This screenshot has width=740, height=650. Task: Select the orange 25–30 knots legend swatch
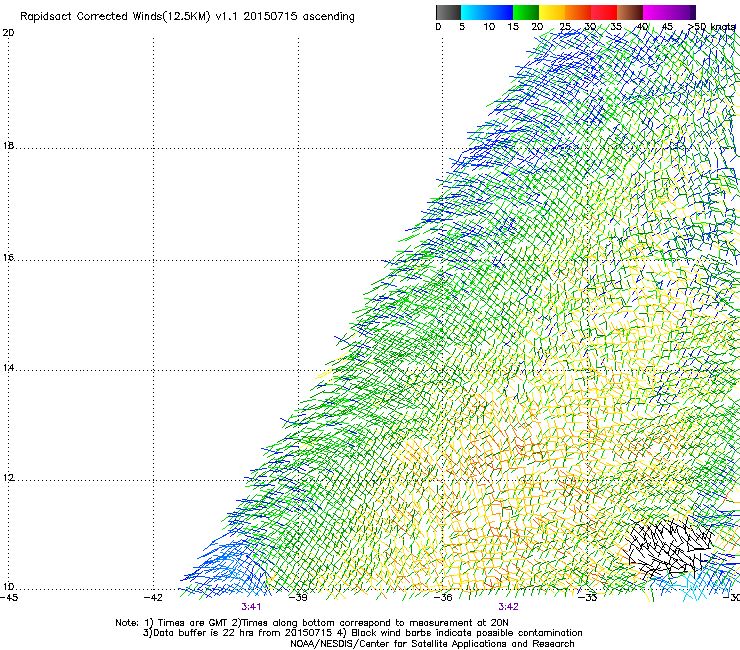point(578,12)
